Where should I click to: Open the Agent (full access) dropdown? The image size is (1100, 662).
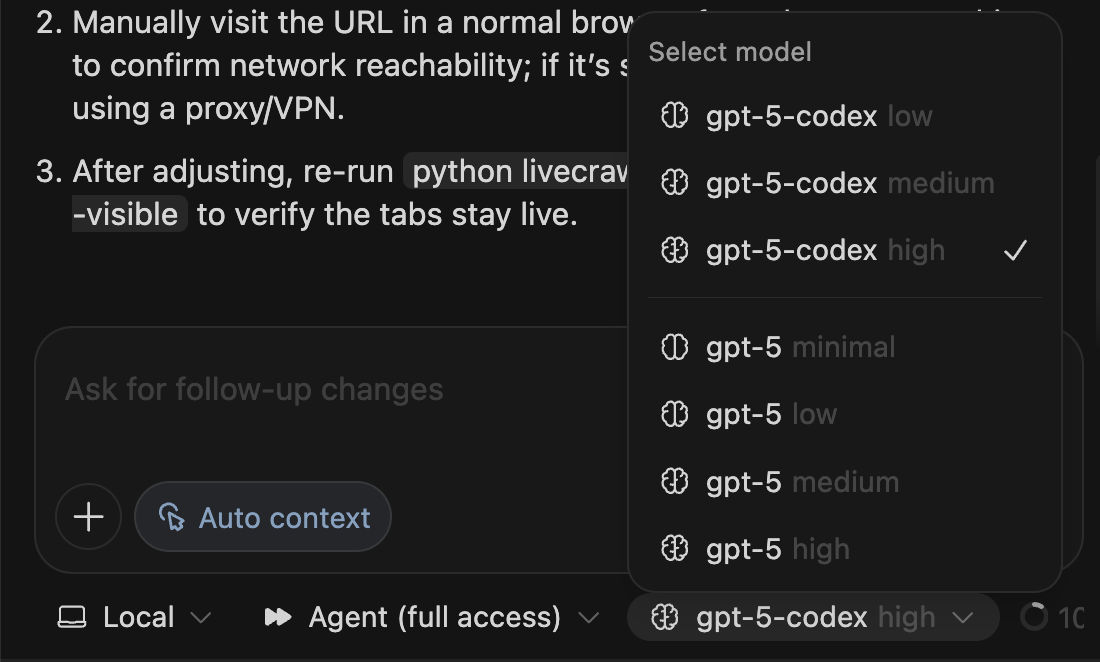point(432,617)
